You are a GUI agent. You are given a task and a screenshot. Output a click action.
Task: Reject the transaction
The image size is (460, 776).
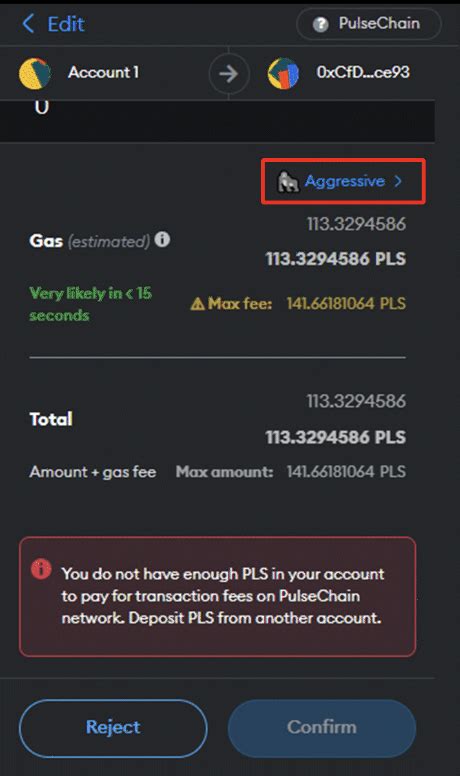pyautogui.click(x=113, y=728)
